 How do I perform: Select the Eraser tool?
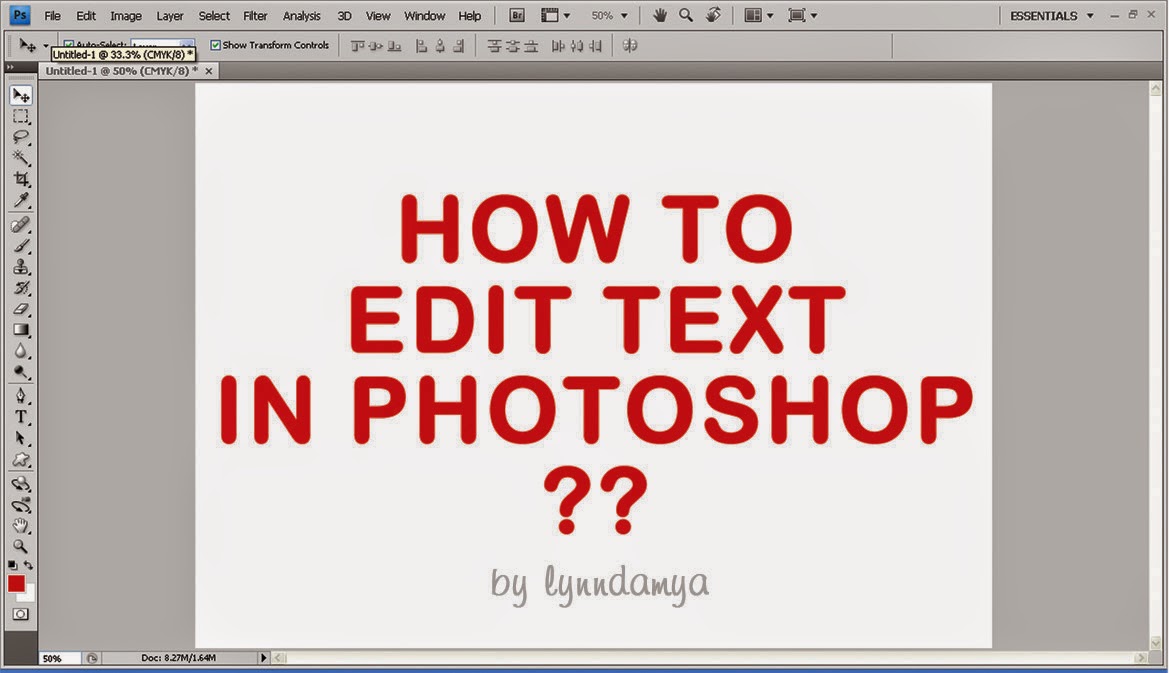21,309
